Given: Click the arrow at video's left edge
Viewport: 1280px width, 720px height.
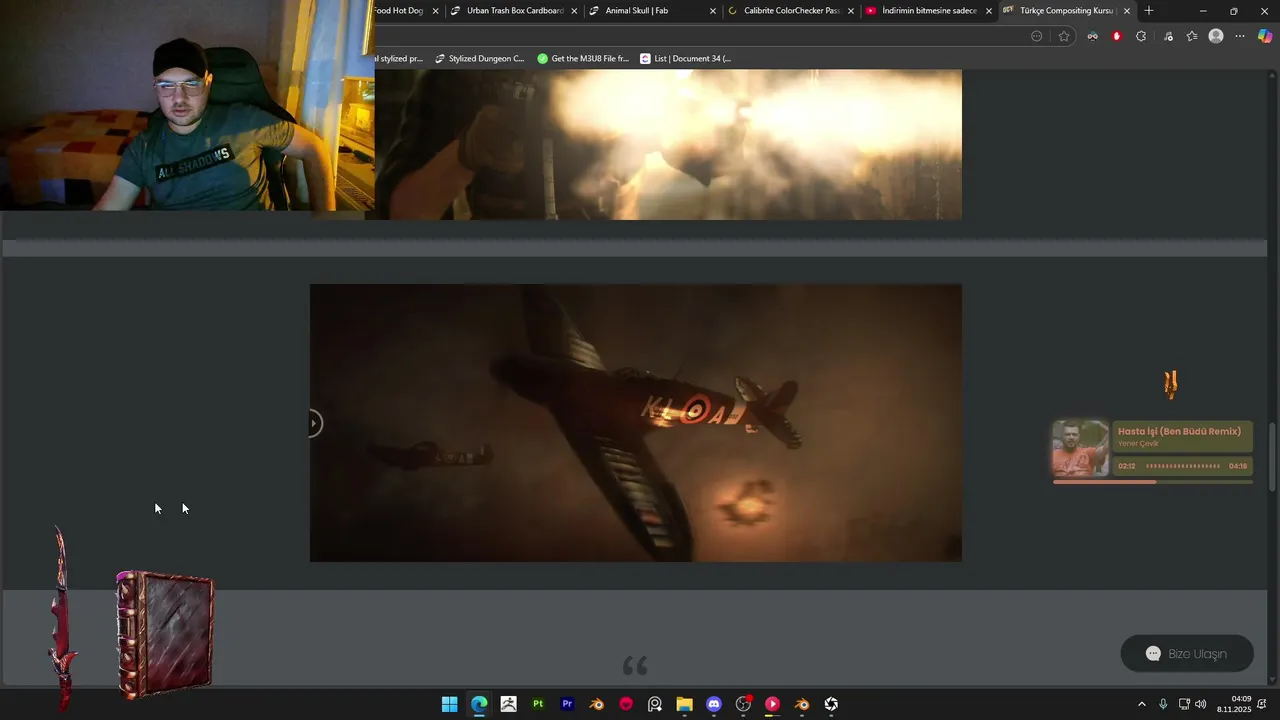Looking at the screenshot, I should [x=314, y=423].
